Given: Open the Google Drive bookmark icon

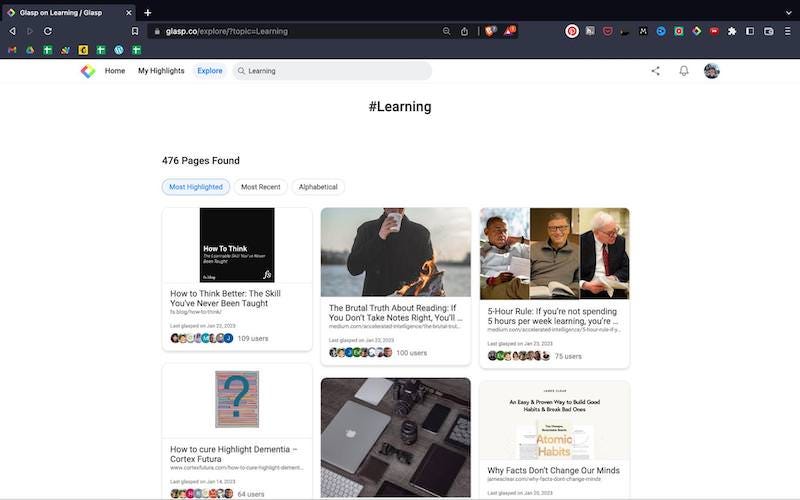Looking at the screenshot, I should pos(30,50).
